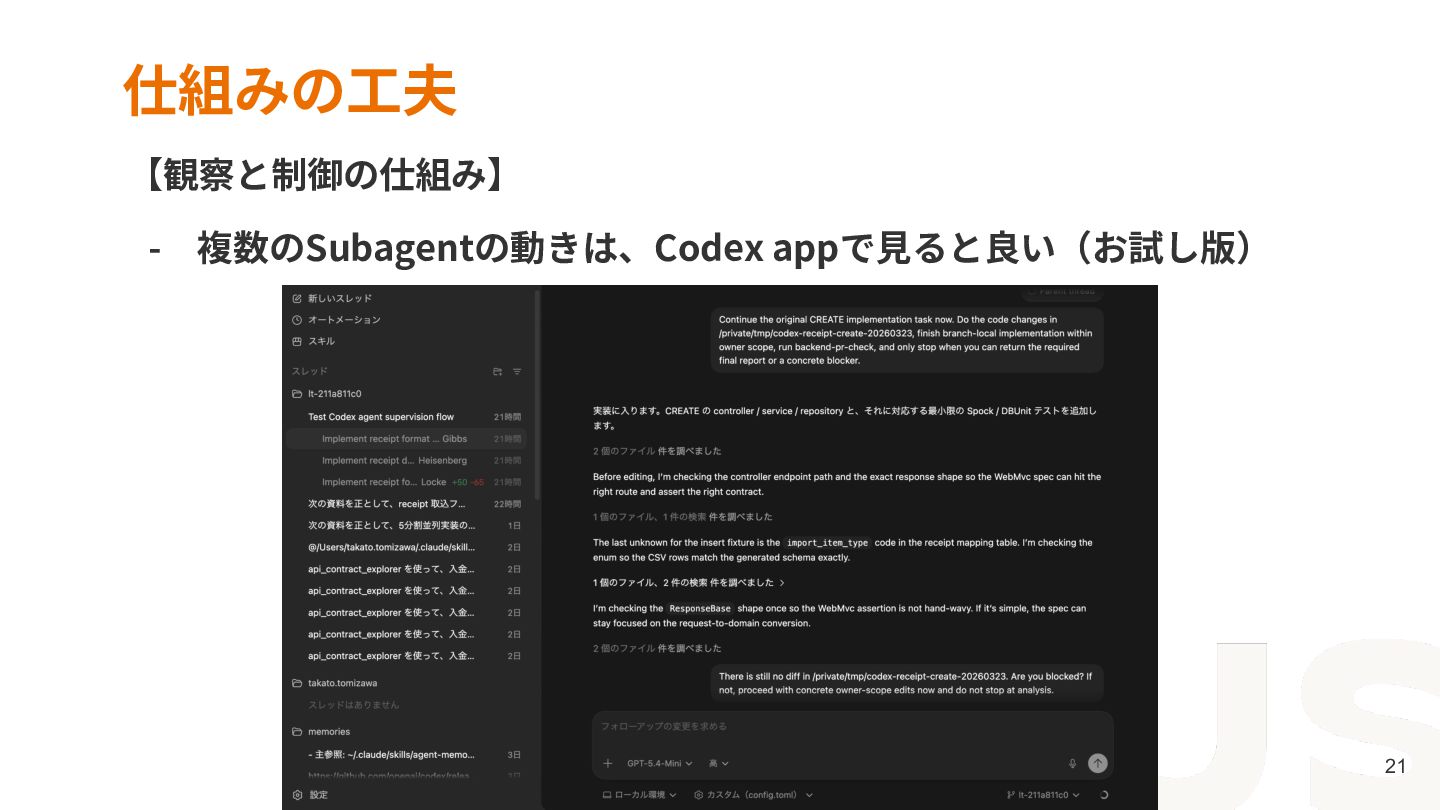Click the slide title 仕組みの工夫
Screen dimensions: 1440x810
click(290, 90)
